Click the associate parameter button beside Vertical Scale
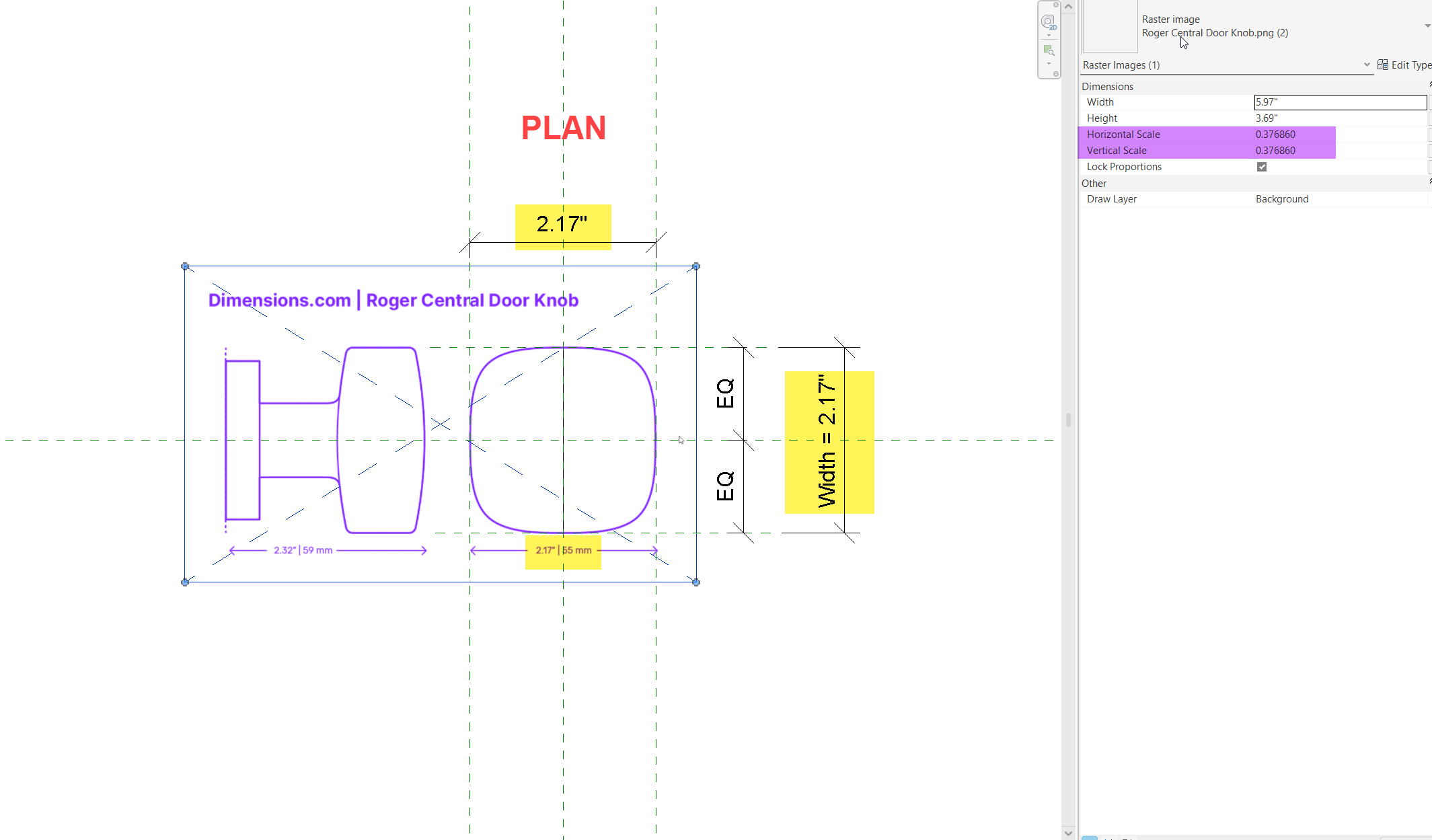The height and width of the screenshot is (840, 1432). point(1429,151)
